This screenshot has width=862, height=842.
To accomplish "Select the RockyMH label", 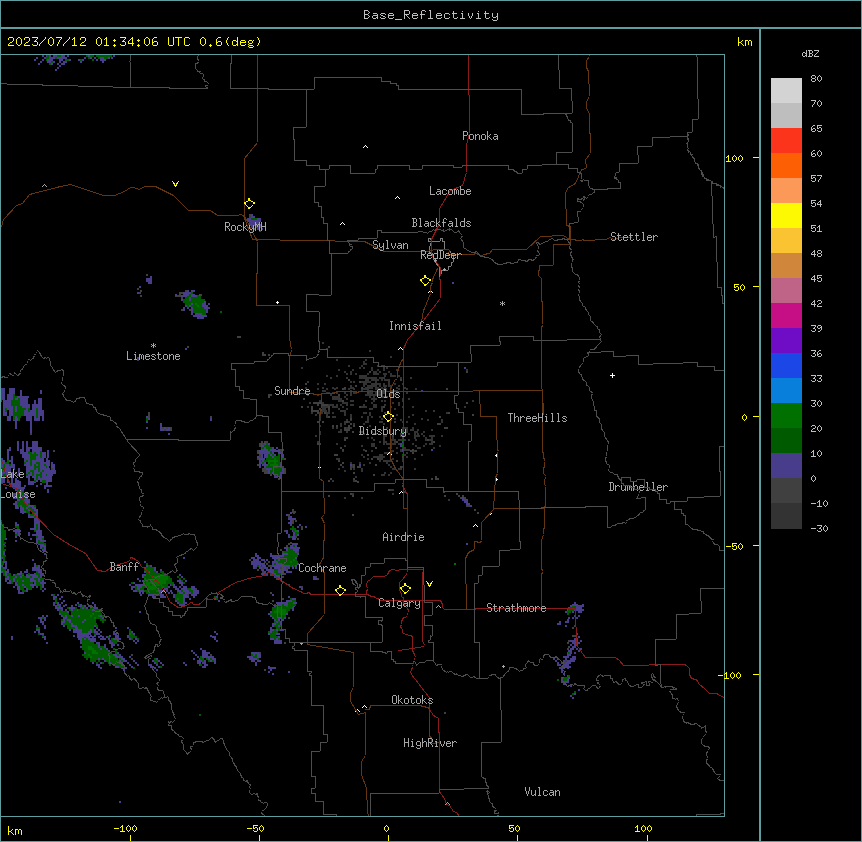I will 245,227.
